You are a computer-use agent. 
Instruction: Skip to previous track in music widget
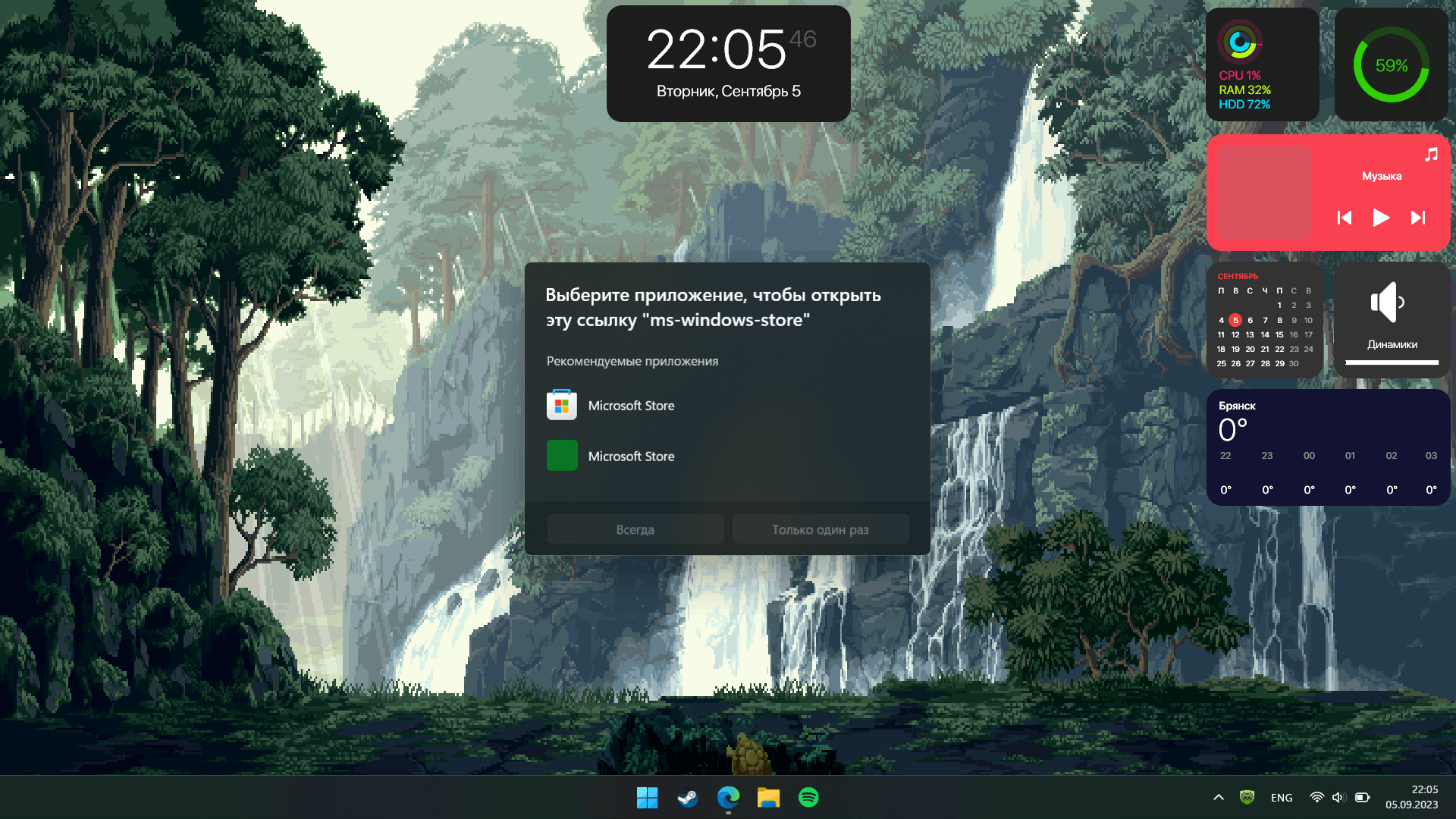pos(1345,218)
